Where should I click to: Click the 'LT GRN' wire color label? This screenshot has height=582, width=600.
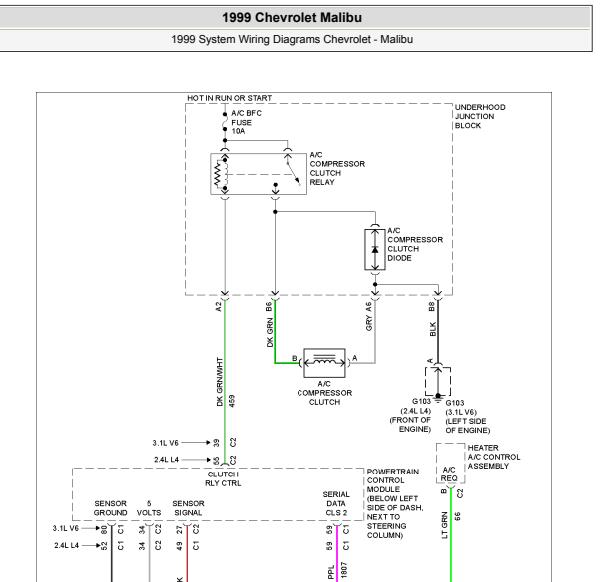(x=444, y=525)
